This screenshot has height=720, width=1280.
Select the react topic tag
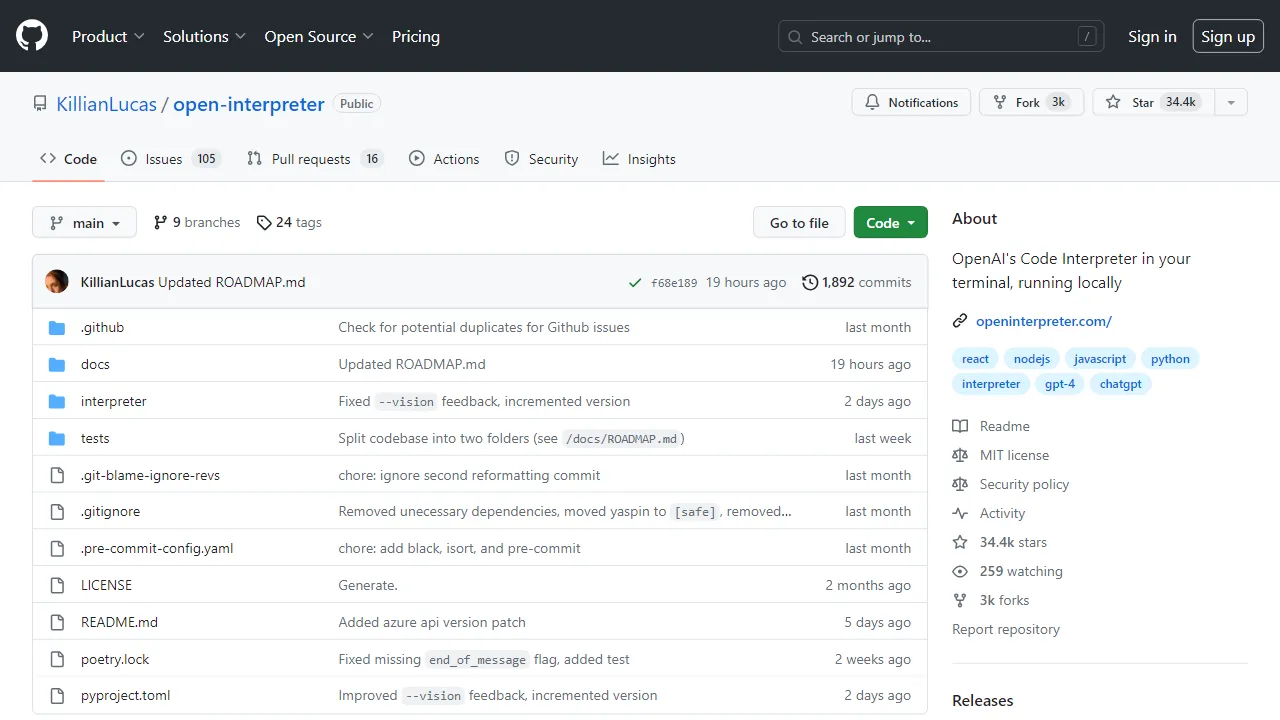[975, 359]
